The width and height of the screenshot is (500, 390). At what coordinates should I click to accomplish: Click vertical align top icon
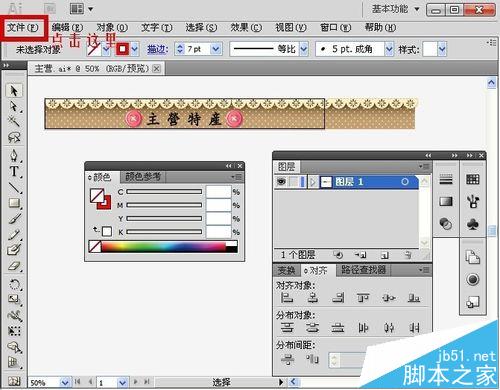[x=363, y=297]
